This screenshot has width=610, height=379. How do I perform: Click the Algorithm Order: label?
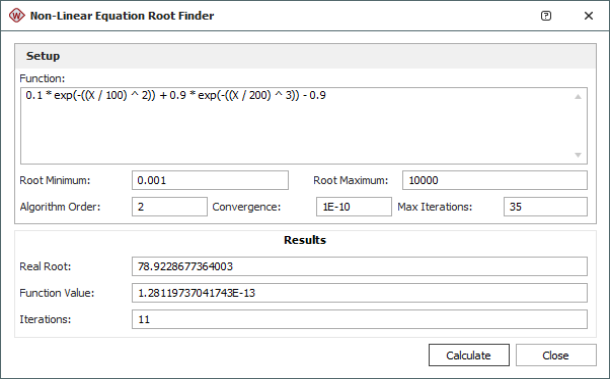point(60,207)
